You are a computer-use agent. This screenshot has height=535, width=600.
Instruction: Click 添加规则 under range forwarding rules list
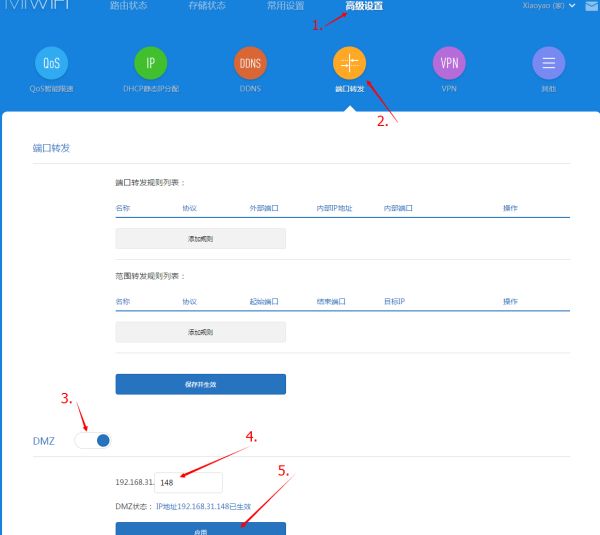[x=201, y=332]
